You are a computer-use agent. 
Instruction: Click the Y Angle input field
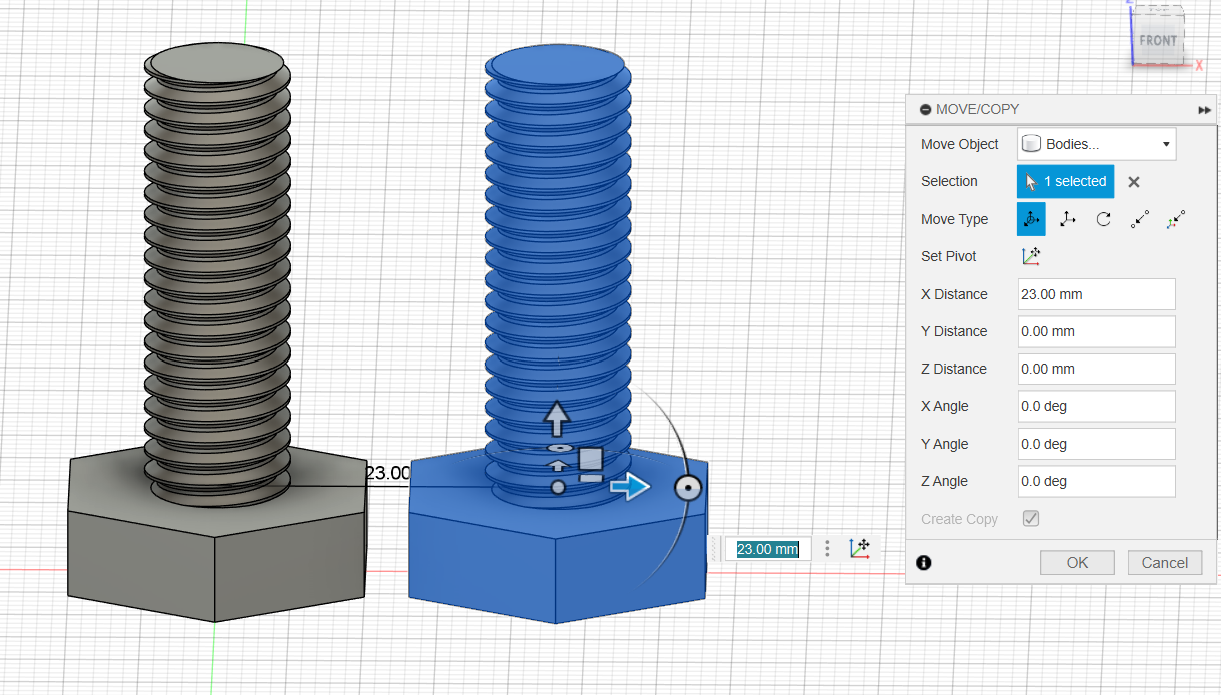tap(1097, 444)
